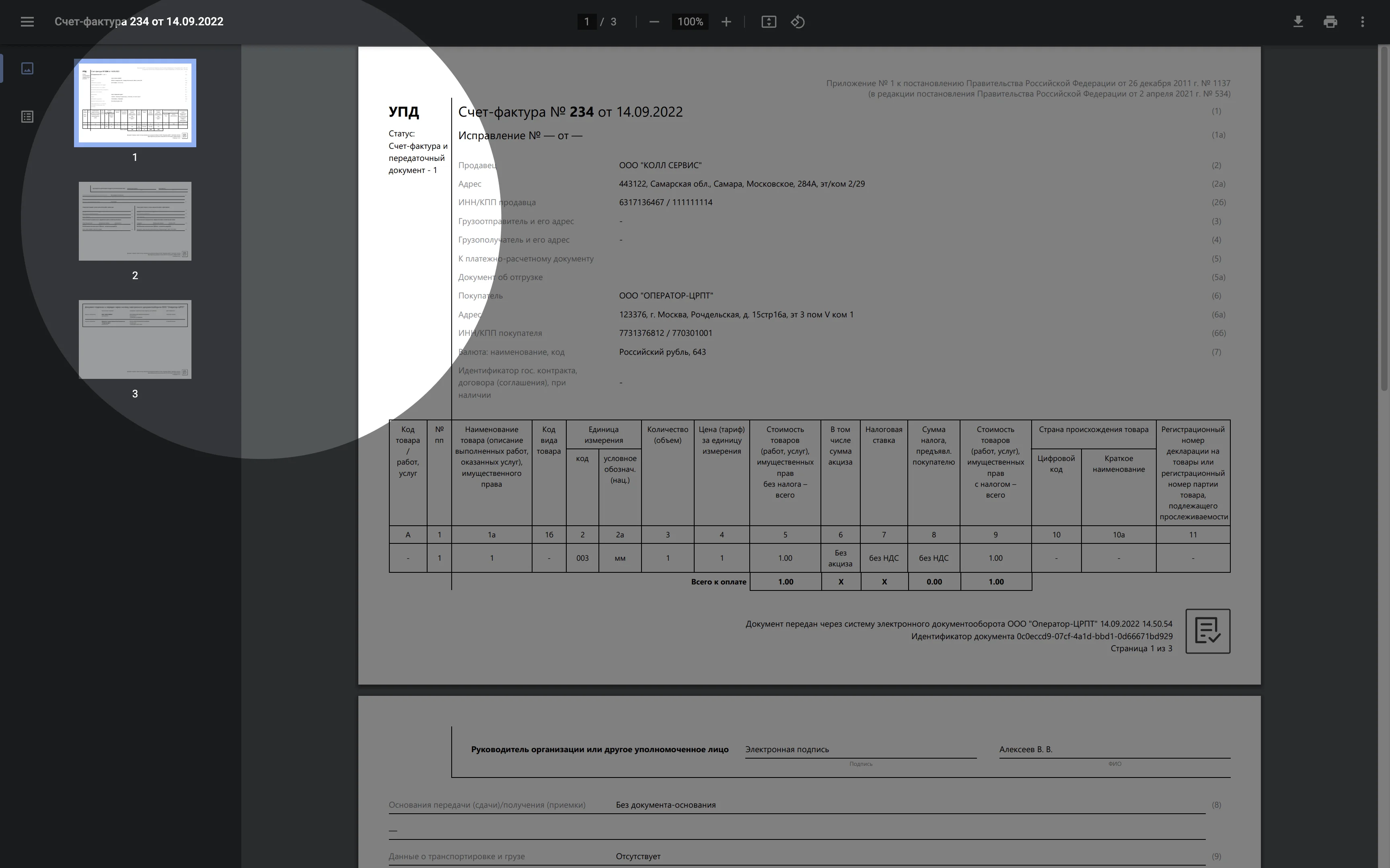The image size is (1390, 868).
Task: Click the Страница 1 из 3 text
Action: pyautogui.click(x=1141, y=648)
